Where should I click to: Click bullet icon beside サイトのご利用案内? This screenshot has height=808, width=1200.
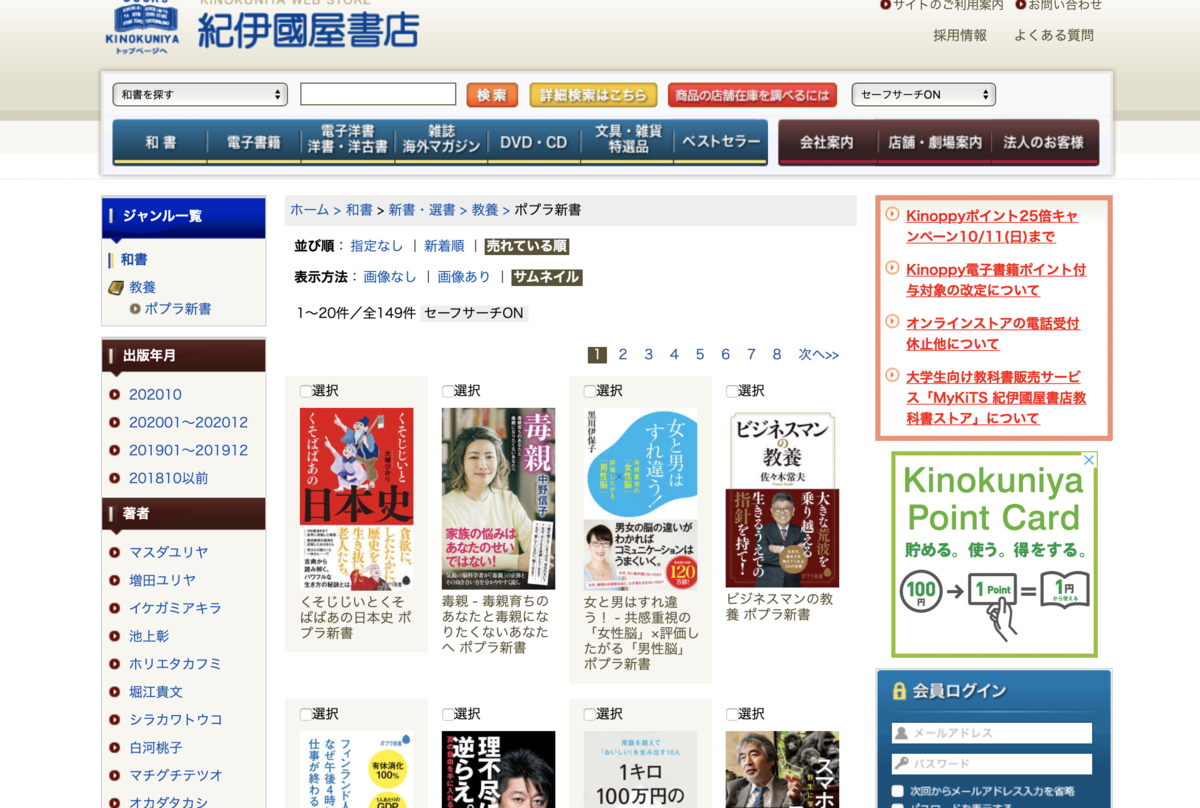point(886,5)
